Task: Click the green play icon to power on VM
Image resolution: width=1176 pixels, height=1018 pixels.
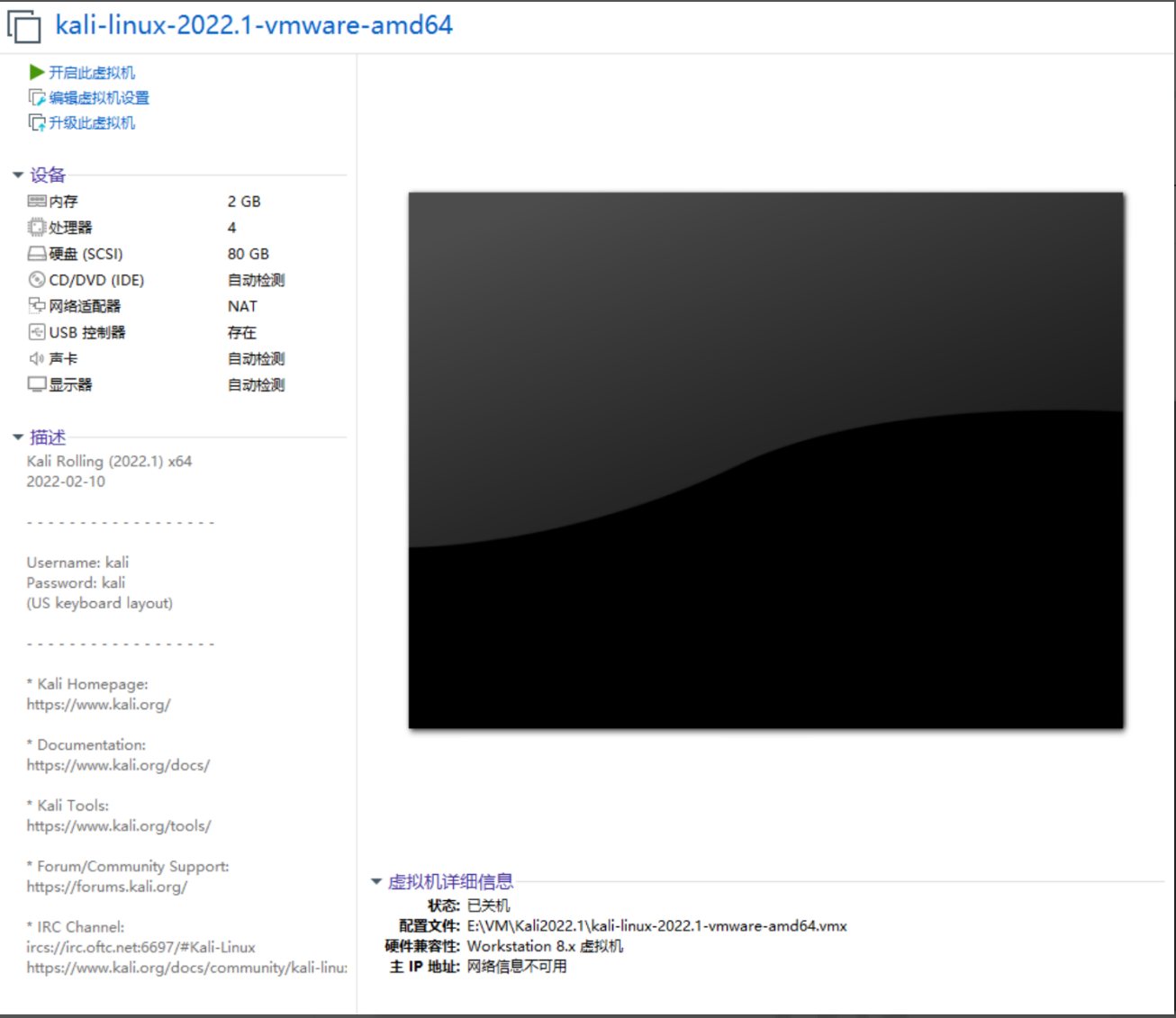Action: (36, 72)
